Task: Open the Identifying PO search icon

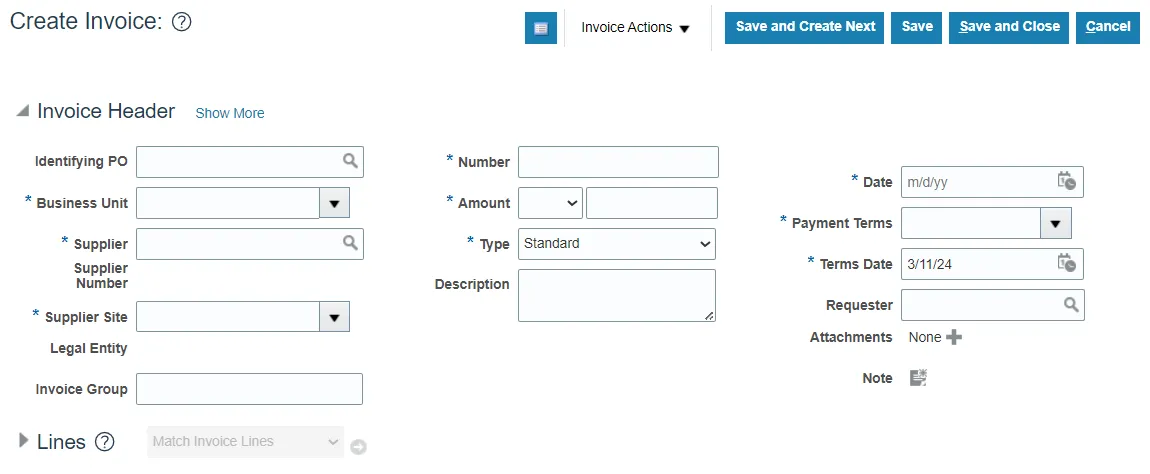Action: coord(350,161)
